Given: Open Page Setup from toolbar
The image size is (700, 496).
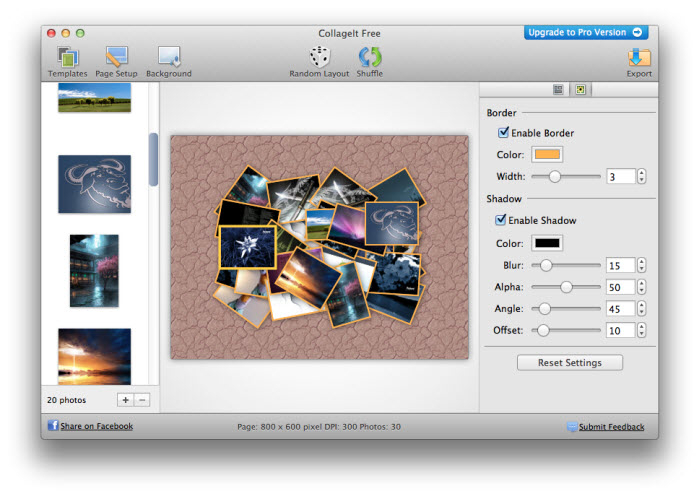Looking at the screenshot, I should [x=116, y=60].
